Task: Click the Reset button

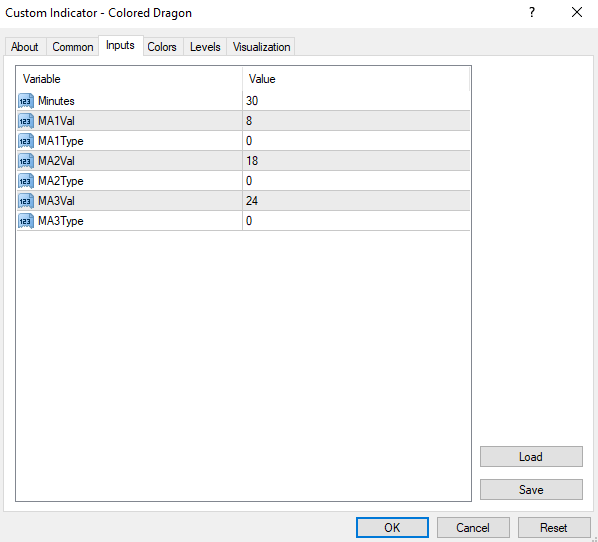Action: pyautogui.click(x=554, y=528)
